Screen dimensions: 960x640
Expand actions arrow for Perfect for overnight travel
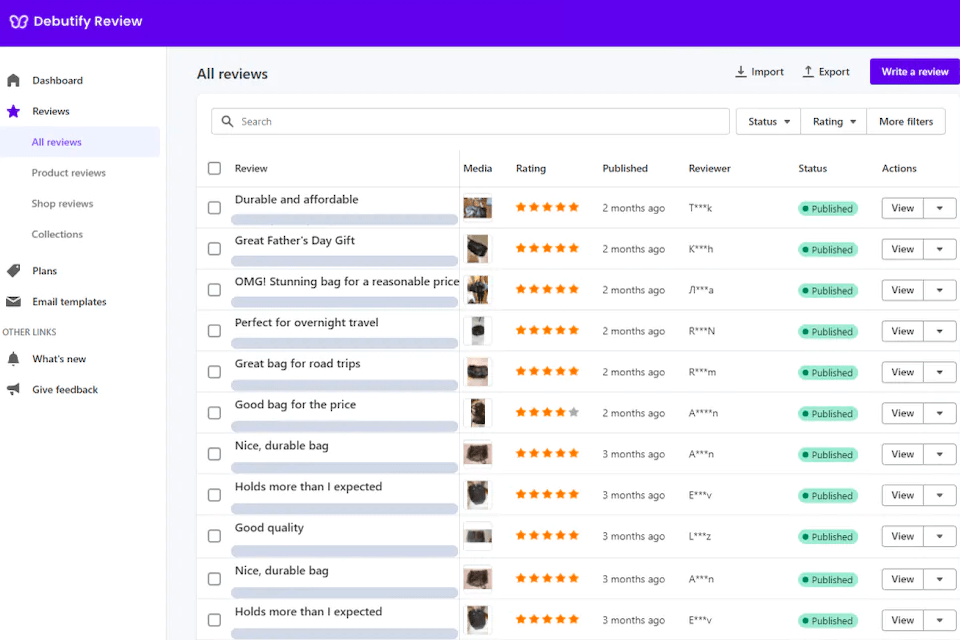pos(940,331)
